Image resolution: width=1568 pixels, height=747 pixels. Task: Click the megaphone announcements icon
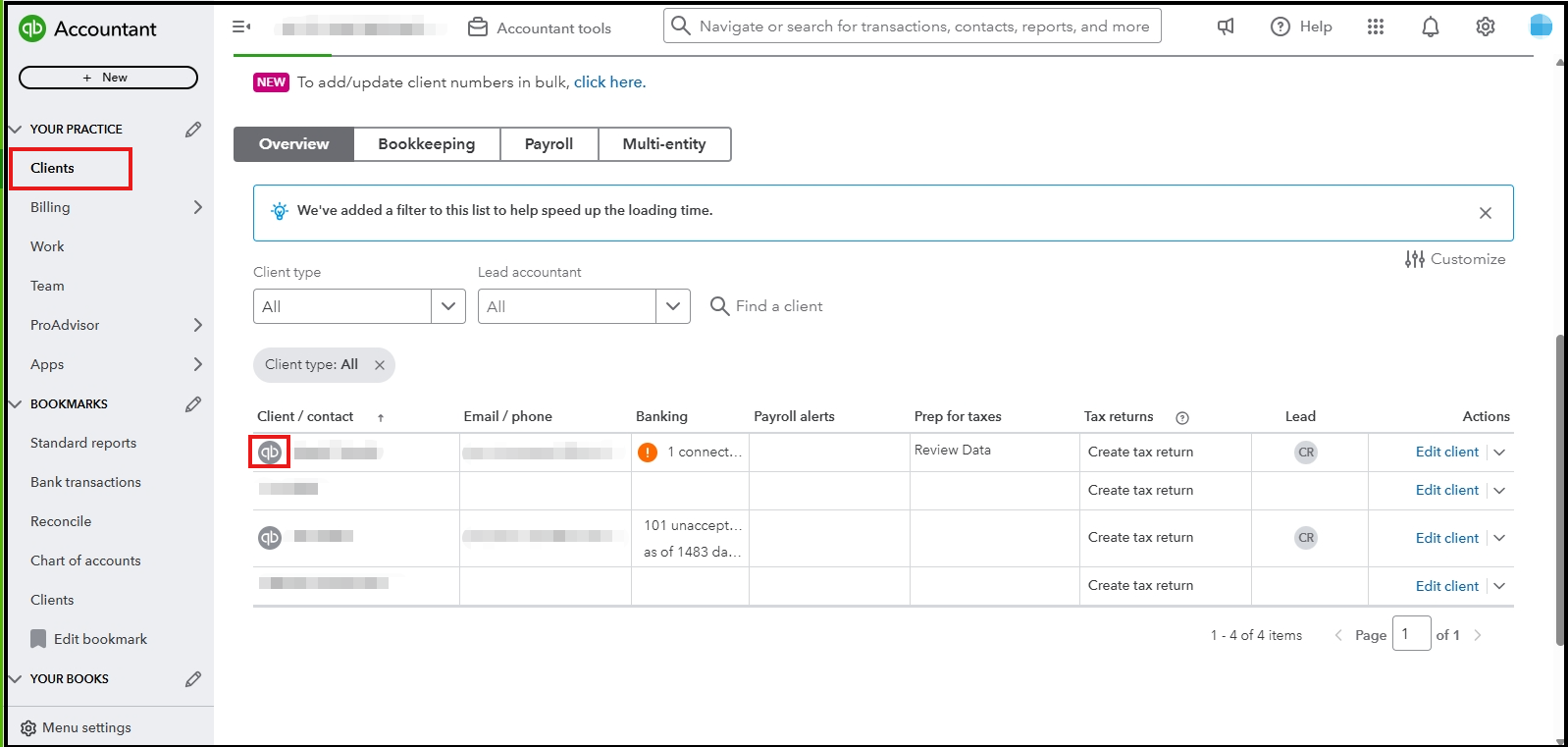click(x=1226, y=27)
